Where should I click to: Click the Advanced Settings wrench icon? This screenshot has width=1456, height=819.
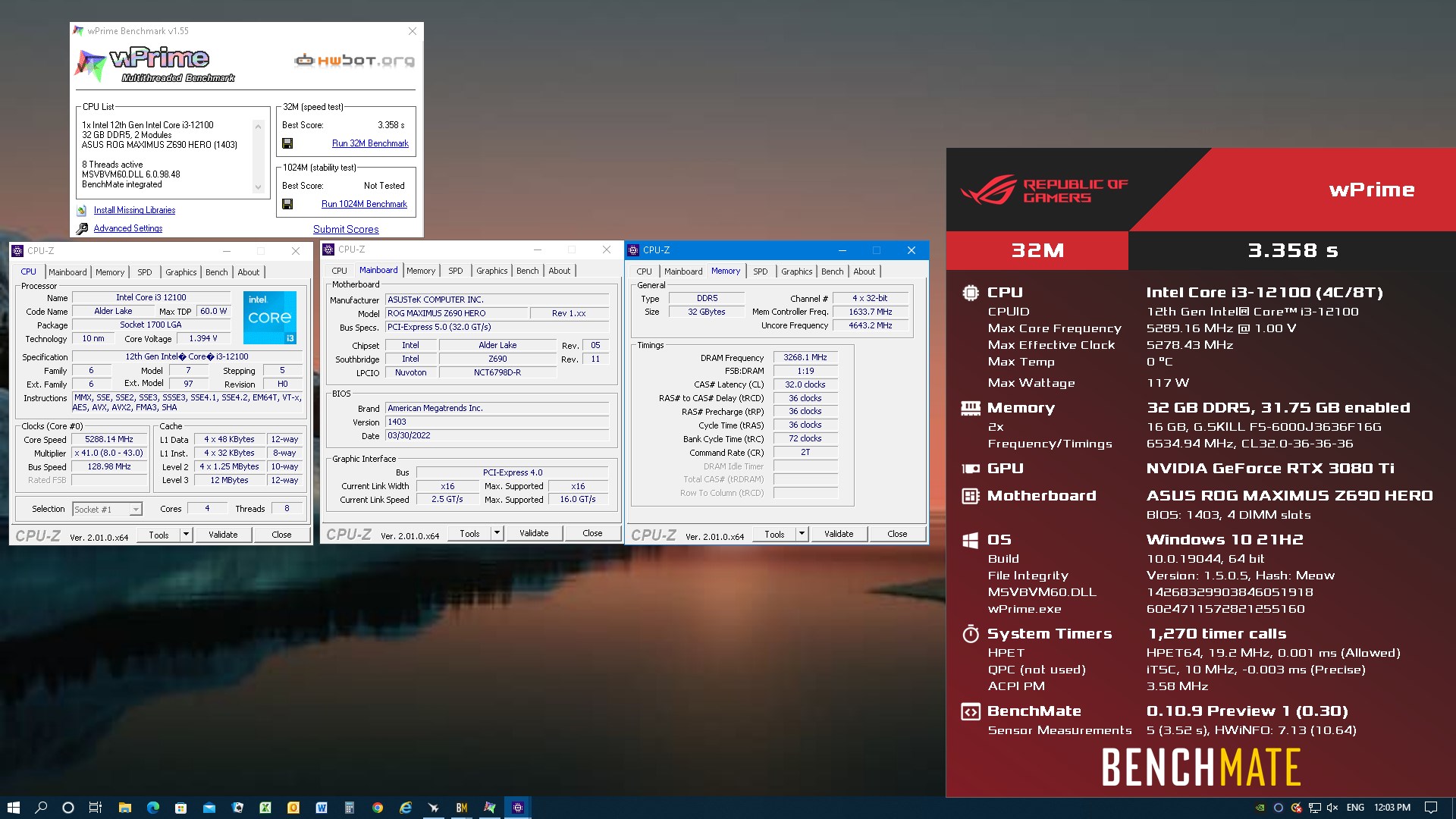(82, 228)
